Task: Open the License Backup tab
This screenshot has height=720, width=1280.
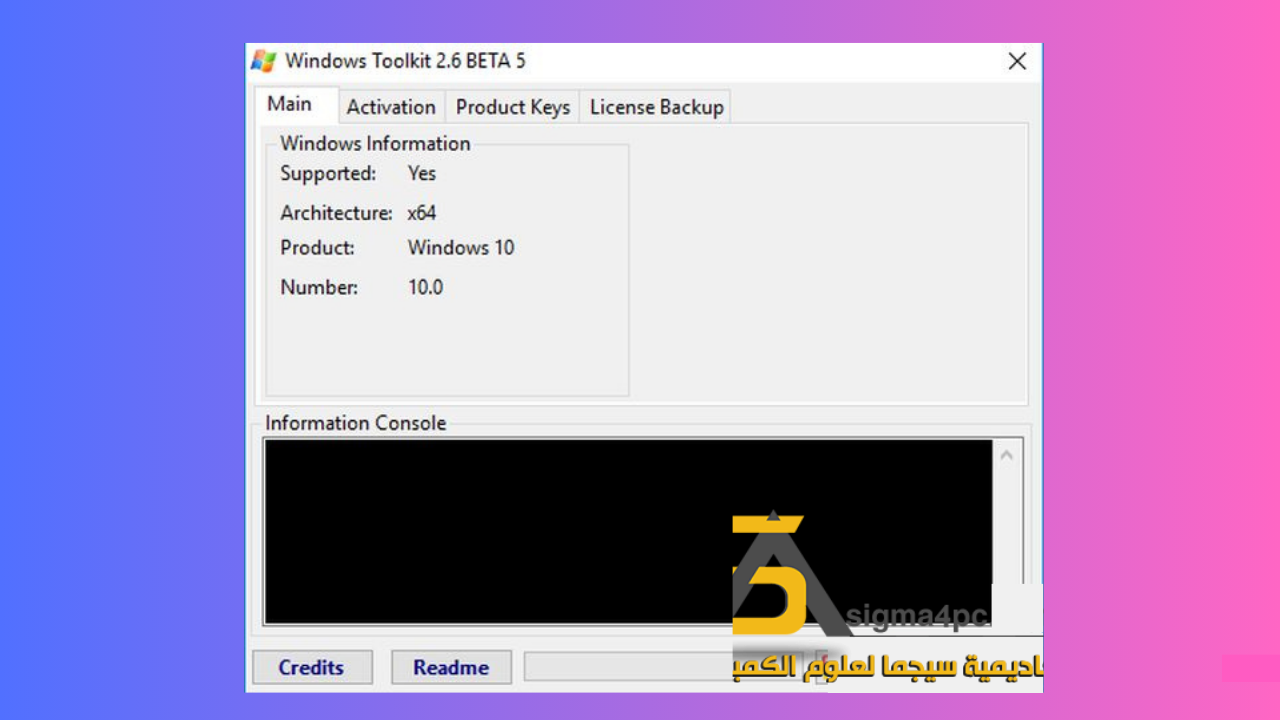Action: click(656, 107)
